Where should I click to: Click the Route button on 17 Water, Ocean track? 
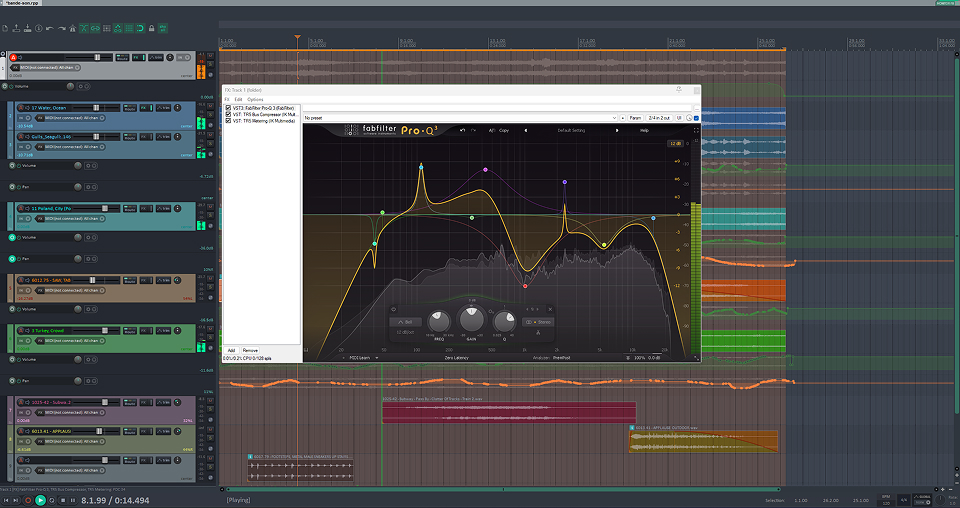[130, 108]
